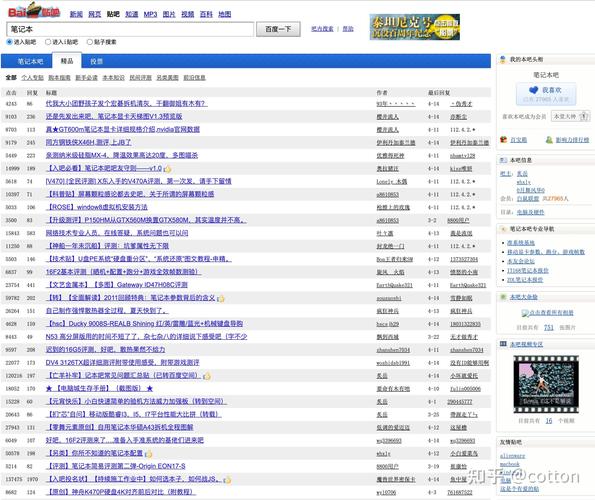
Task: Open the 影响力排行榜 link
Action: coord(572,140)
